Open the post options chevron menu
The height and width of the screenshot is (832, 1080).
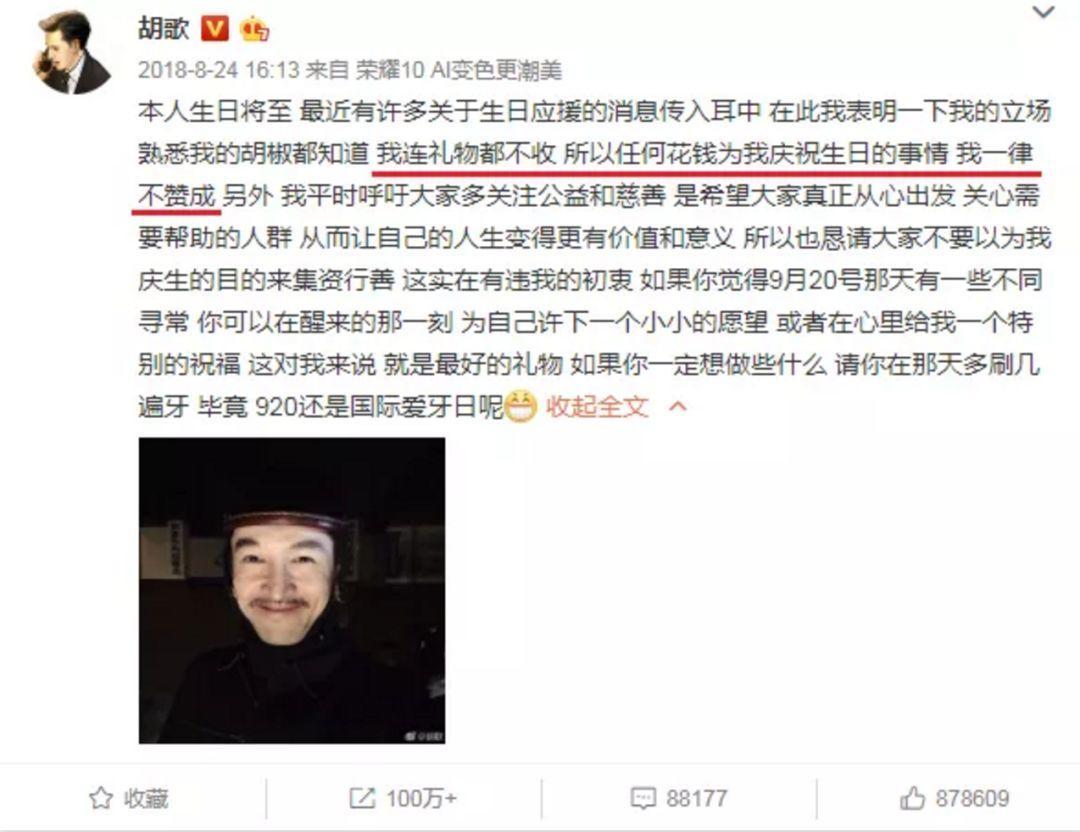[x=1043, y=12]
